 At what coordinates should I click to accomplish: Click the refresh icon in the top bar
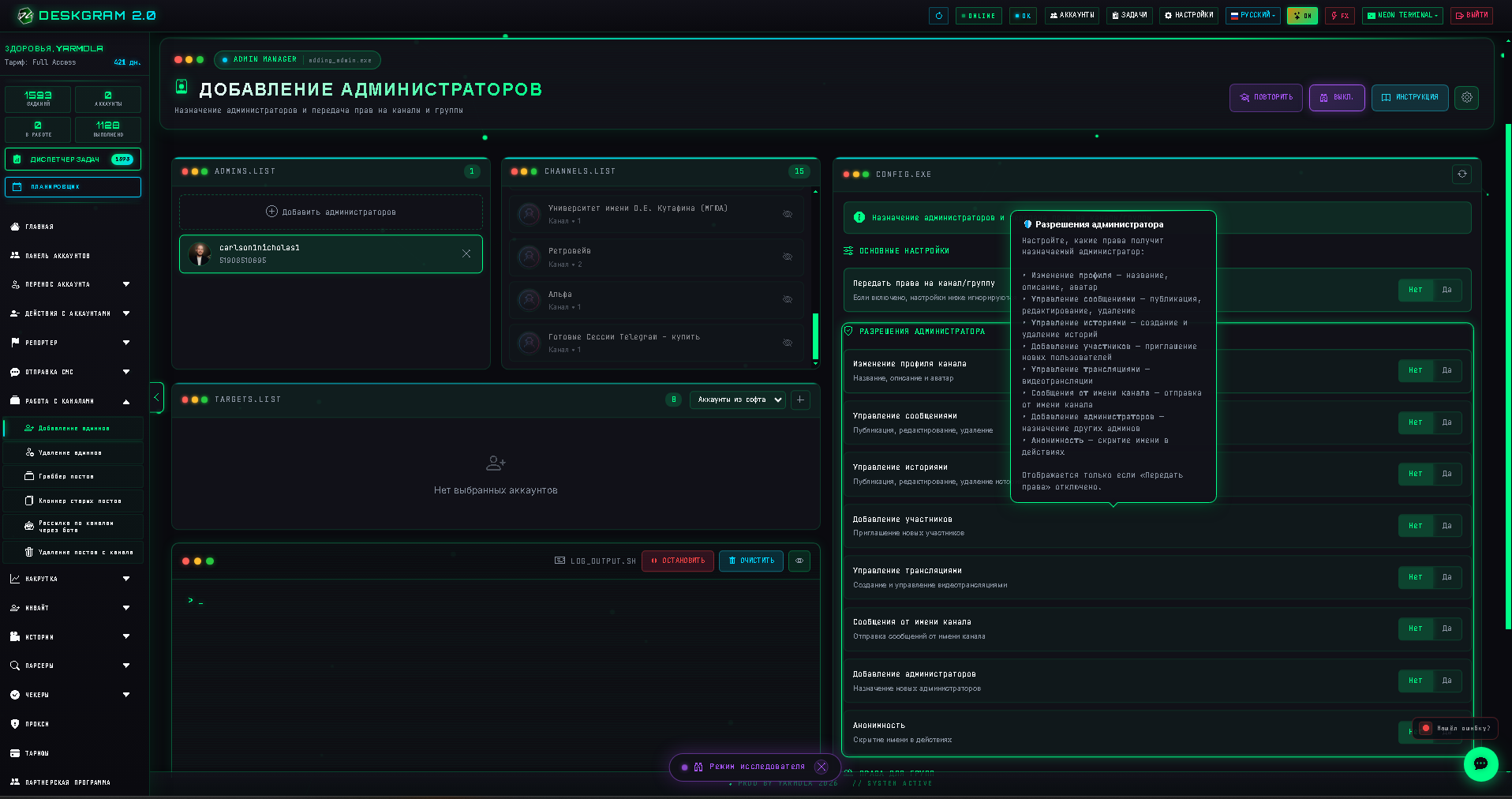pyautogui.click(x=938, y=15)
